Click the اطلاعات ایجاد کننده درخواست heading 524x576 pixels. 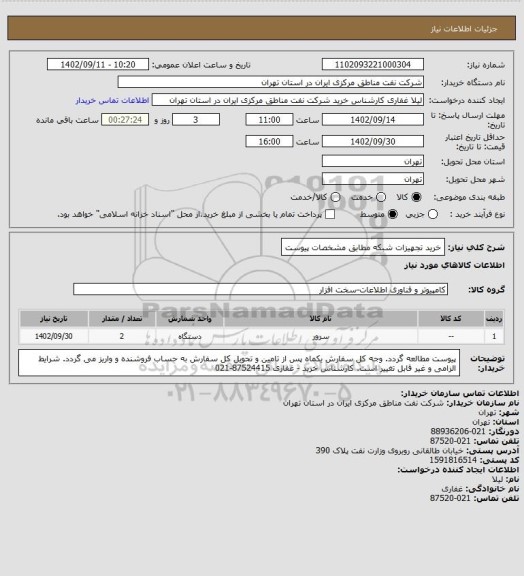pyautogui.click(x=458, y=469)
